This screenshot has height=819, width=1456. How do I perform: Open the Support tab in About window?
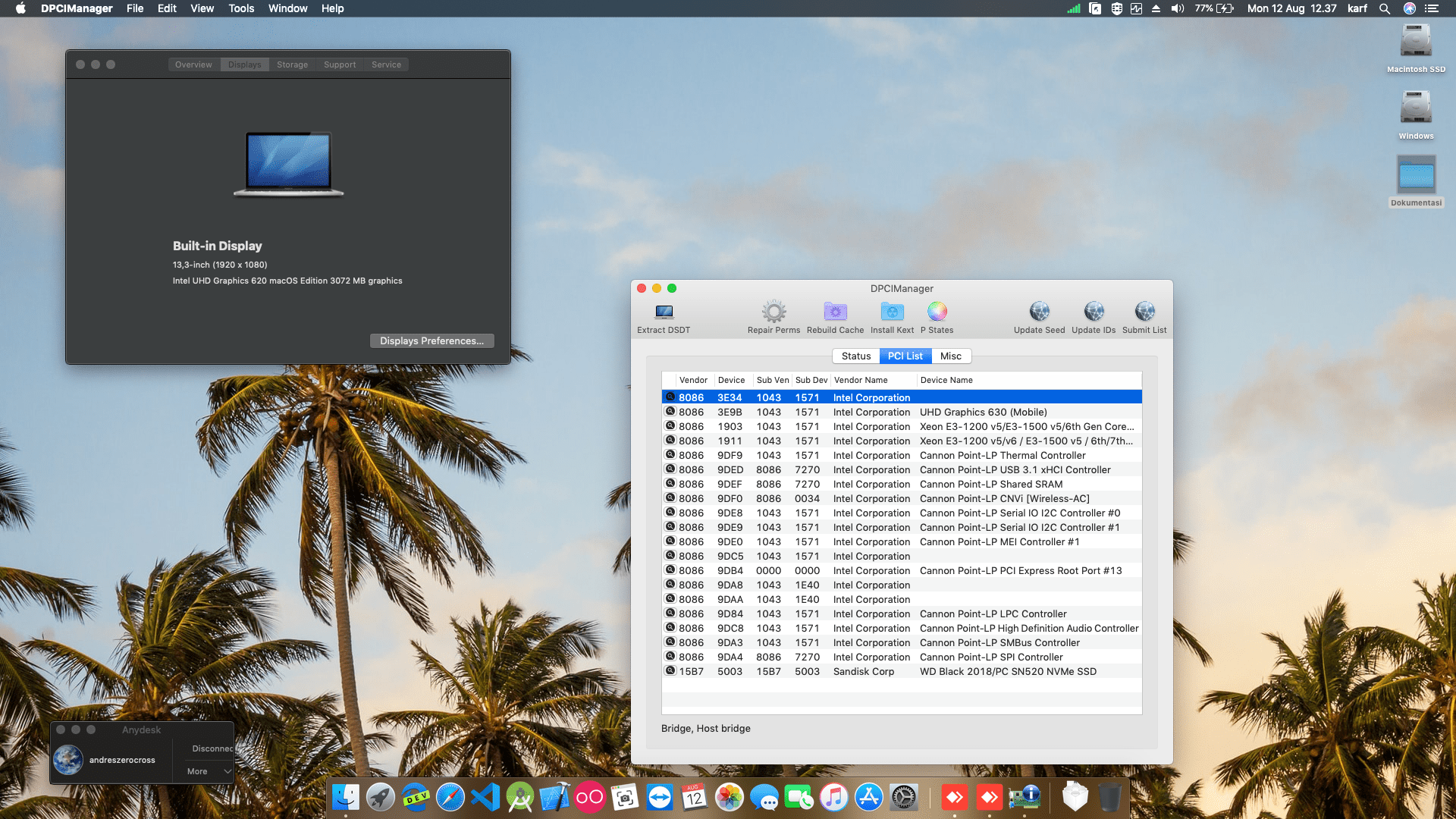coord(340,64)
